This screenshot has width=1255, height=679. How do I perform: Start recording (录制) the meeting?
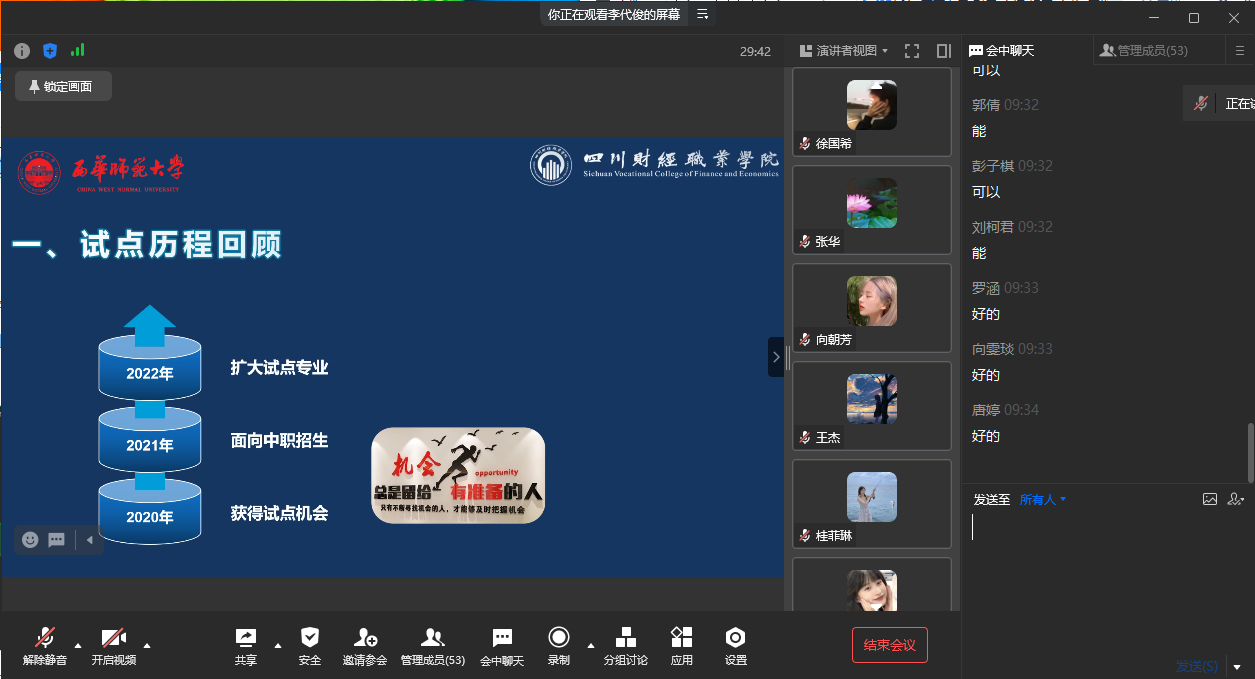[558, 638]
